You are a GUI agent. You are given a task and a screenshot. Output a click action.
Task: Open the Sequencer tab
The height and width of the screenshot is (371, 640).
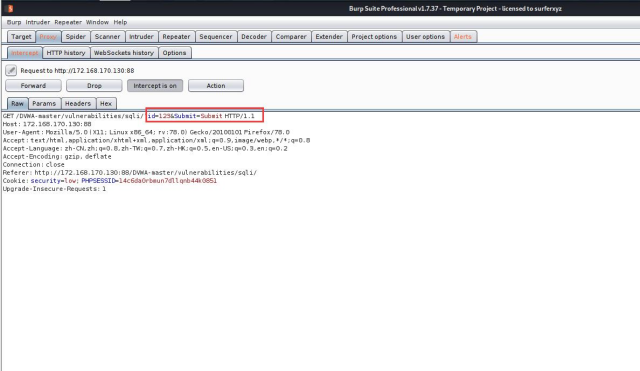coord(216,37)
